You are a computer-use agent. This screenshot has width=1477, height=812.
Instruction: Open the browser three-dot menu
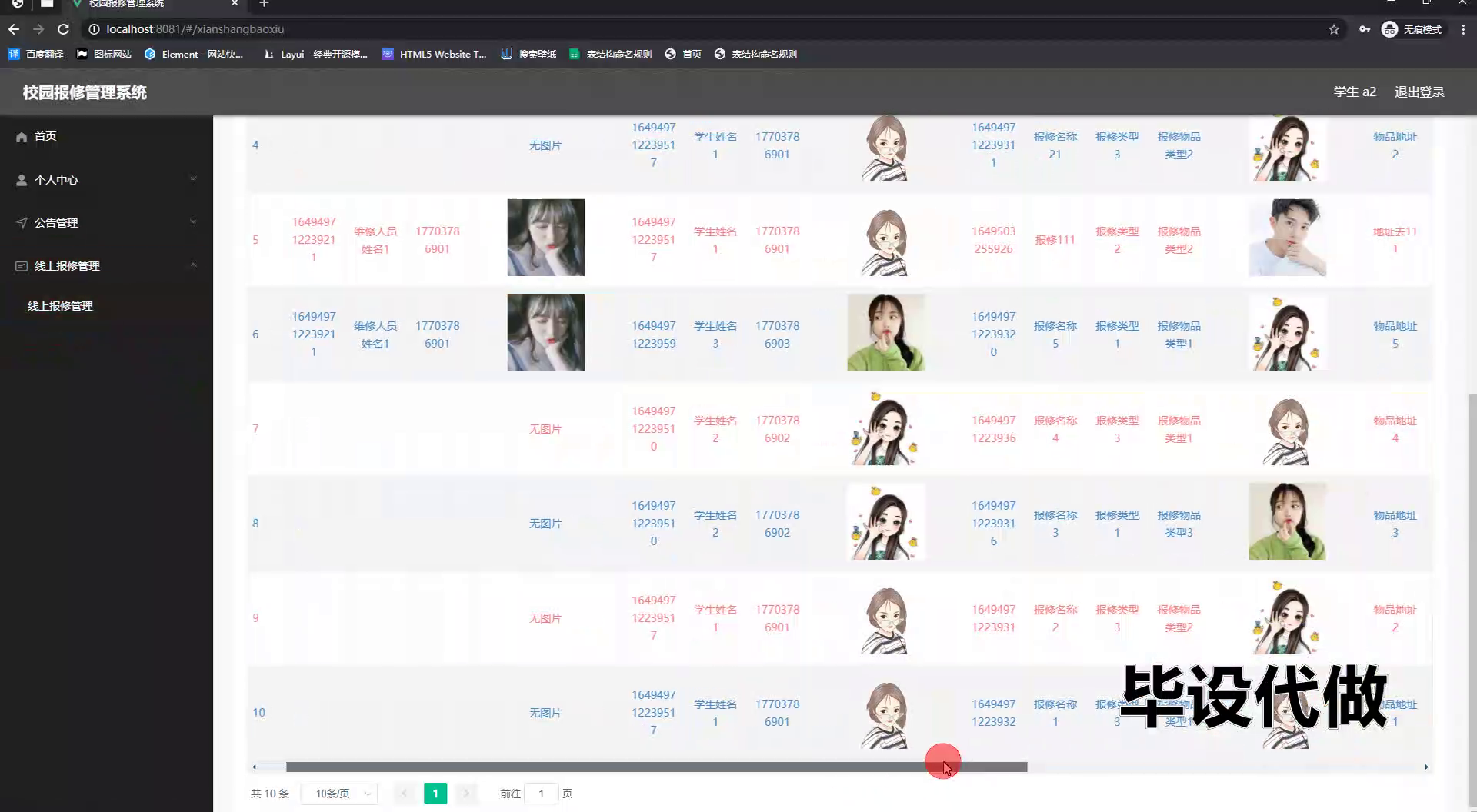coord(1463,29)
